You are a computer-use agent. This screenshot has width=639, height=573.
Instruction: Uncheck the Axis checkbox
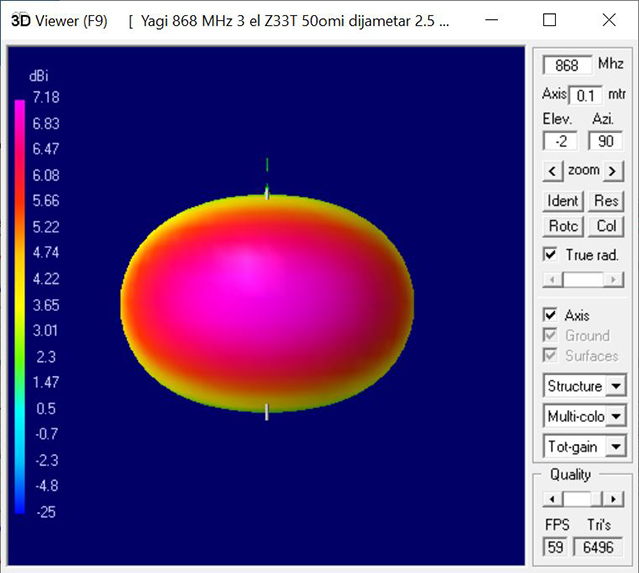[549, 315]
